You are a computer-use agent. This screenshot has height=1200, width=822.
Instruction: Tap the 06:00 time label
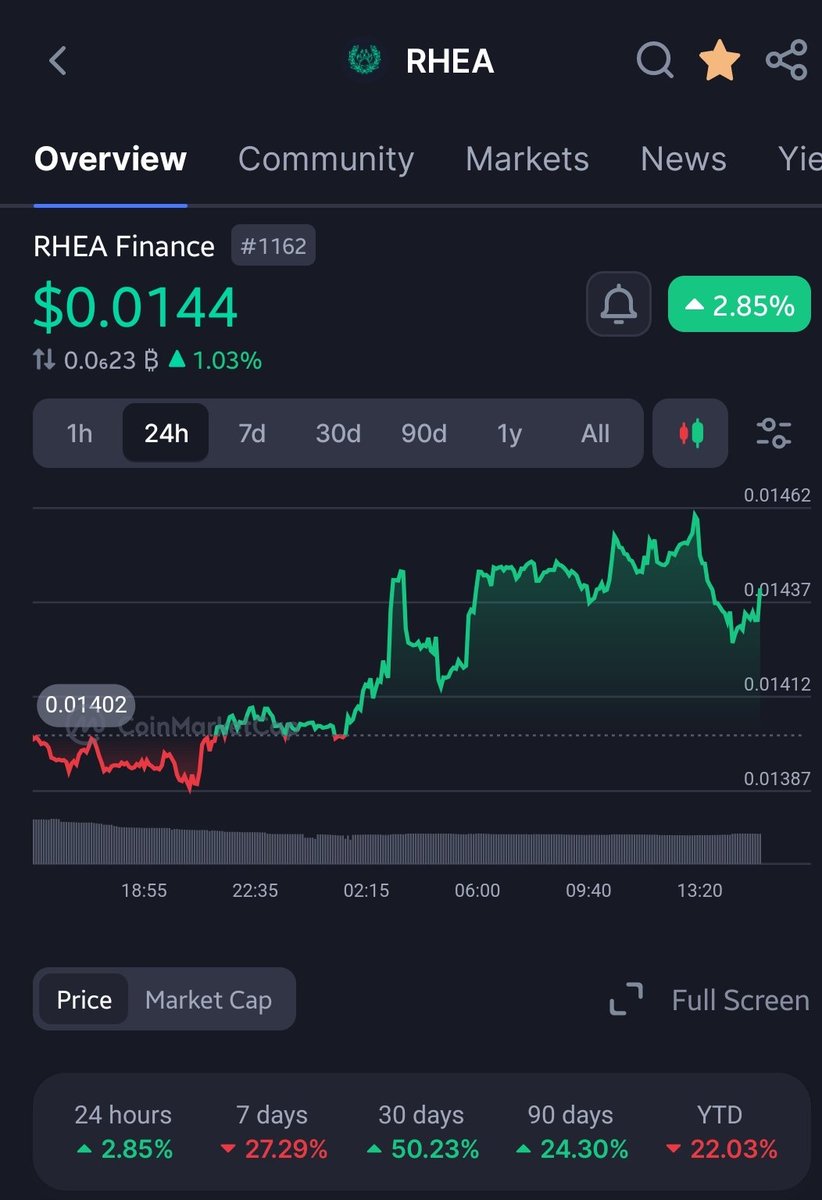pos(477,890)
